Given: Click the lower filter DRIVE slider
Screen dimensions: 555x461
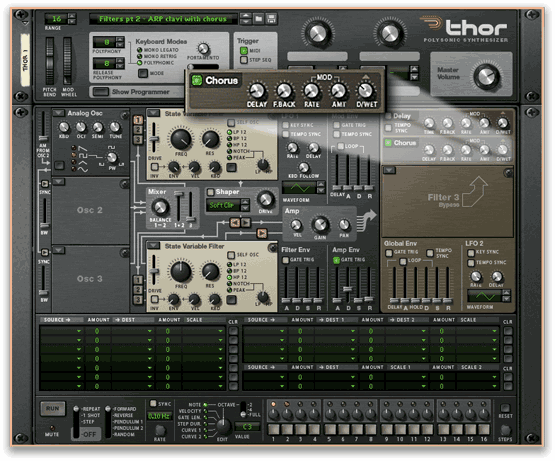Looking at the screenshot, I should [154, 272].
